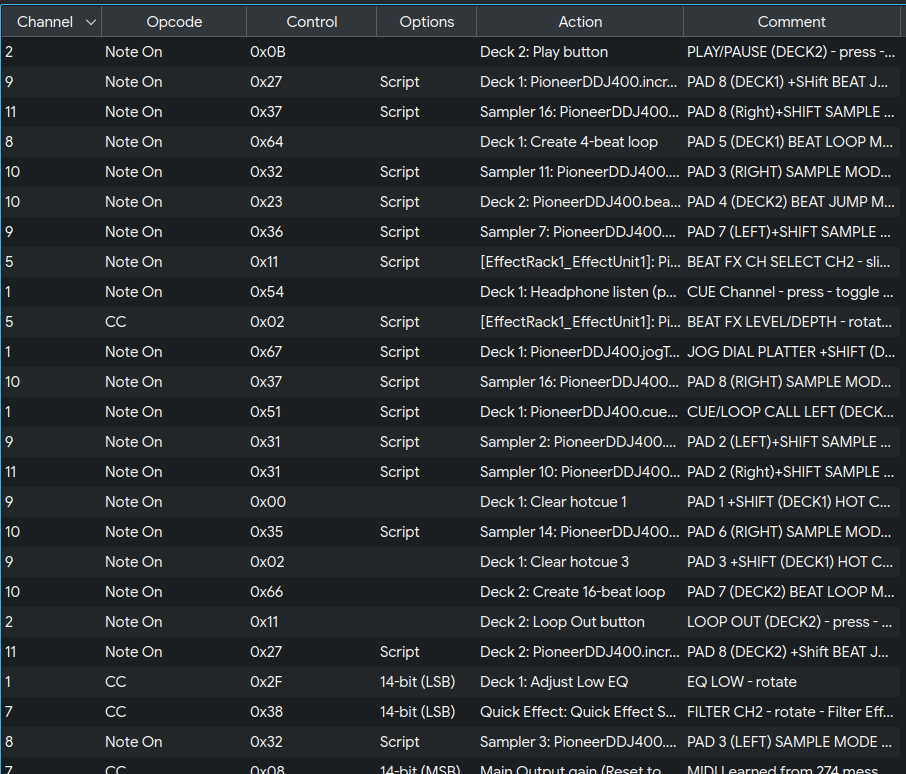Select the 'Sampler 7' action cell
This screenshot has height=774, width=906.
578,232
